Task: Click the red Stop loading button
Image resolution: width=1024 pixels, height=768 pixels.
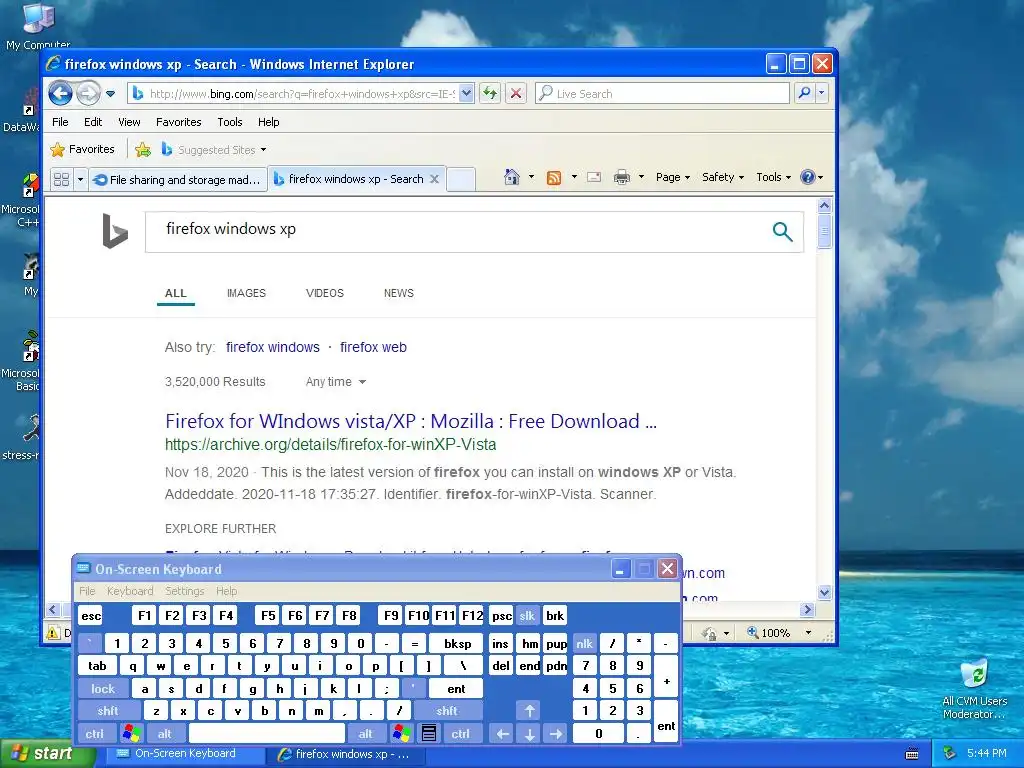Action: [516, 93]
